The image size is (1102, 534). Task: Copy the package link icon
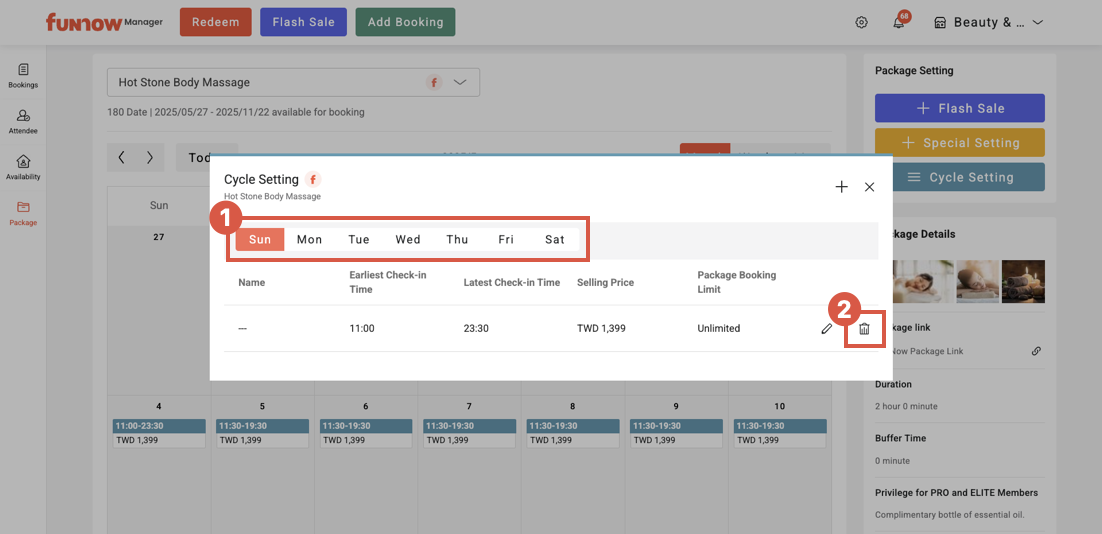point(1036,351)
